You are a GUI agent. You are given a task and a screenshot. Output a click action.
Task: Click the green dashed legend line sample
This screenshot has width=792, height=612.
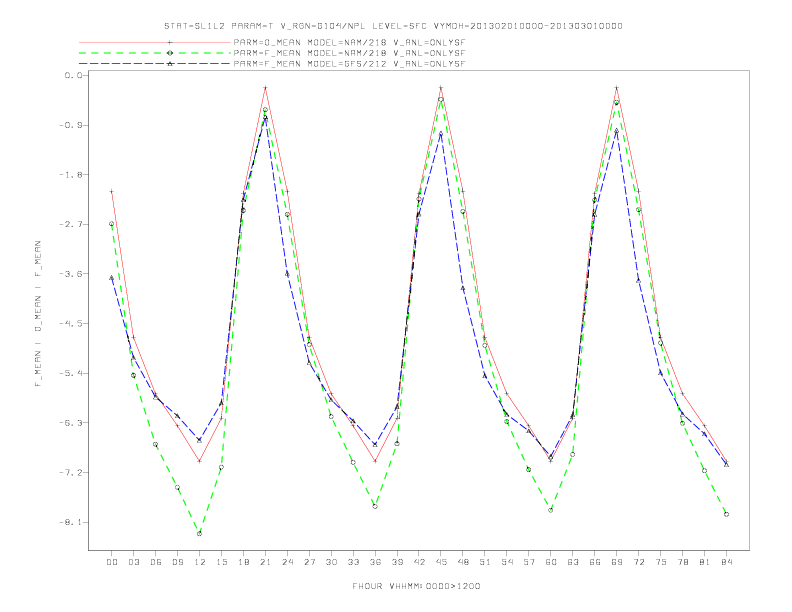pyautogui.click(x=155, y=53)
